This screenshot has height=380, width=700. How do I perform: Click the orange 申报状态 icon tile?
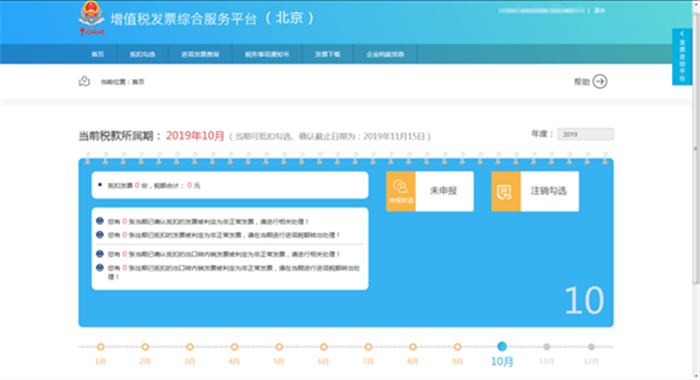point(400,191)
